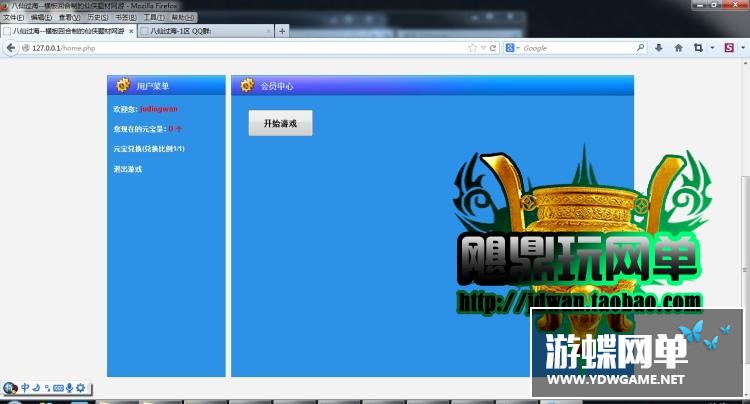Viewport: 750px width, 404px height.
Task: Click the magnifier search icon
Action: tap(640, 48)
